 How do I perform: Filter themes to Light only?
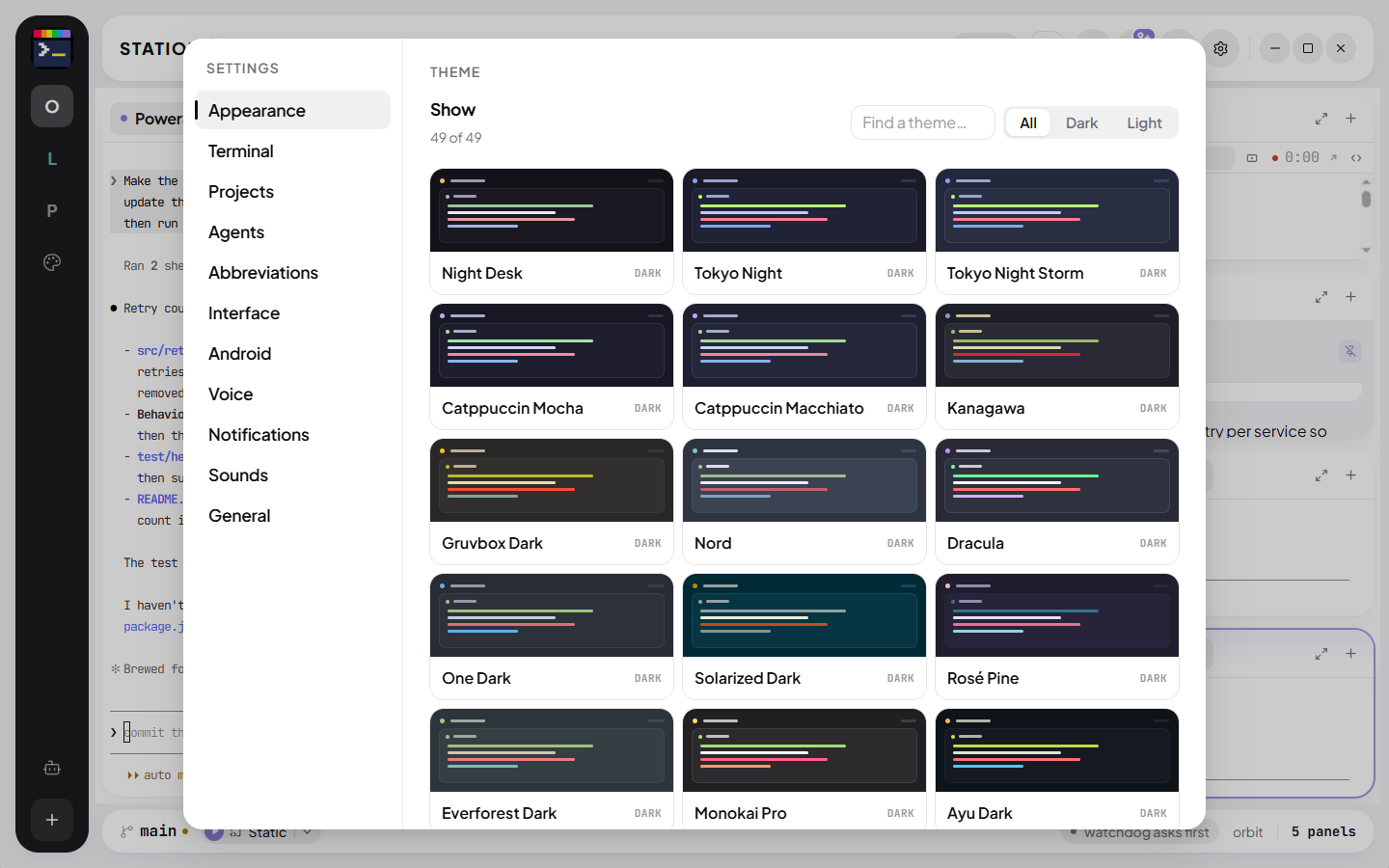pos(1144,122)
